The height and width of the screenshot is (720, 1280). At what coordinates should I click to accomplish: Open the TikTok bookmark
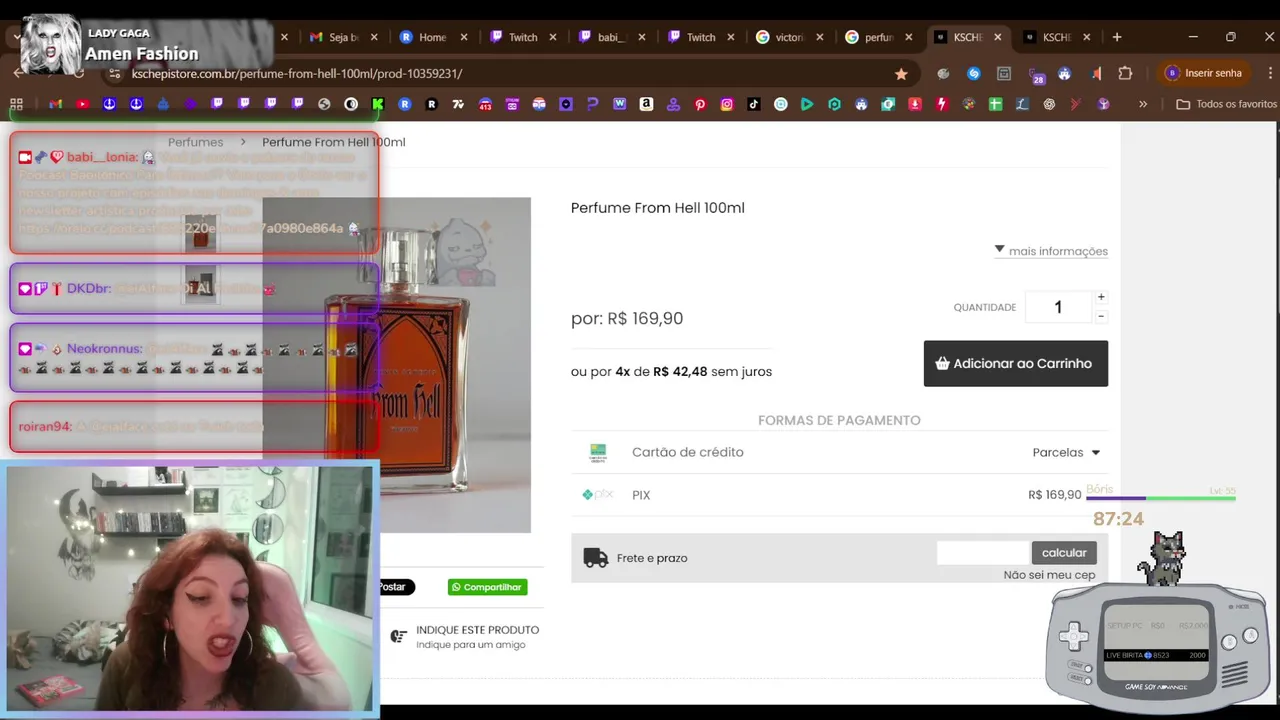click(754, 104)
